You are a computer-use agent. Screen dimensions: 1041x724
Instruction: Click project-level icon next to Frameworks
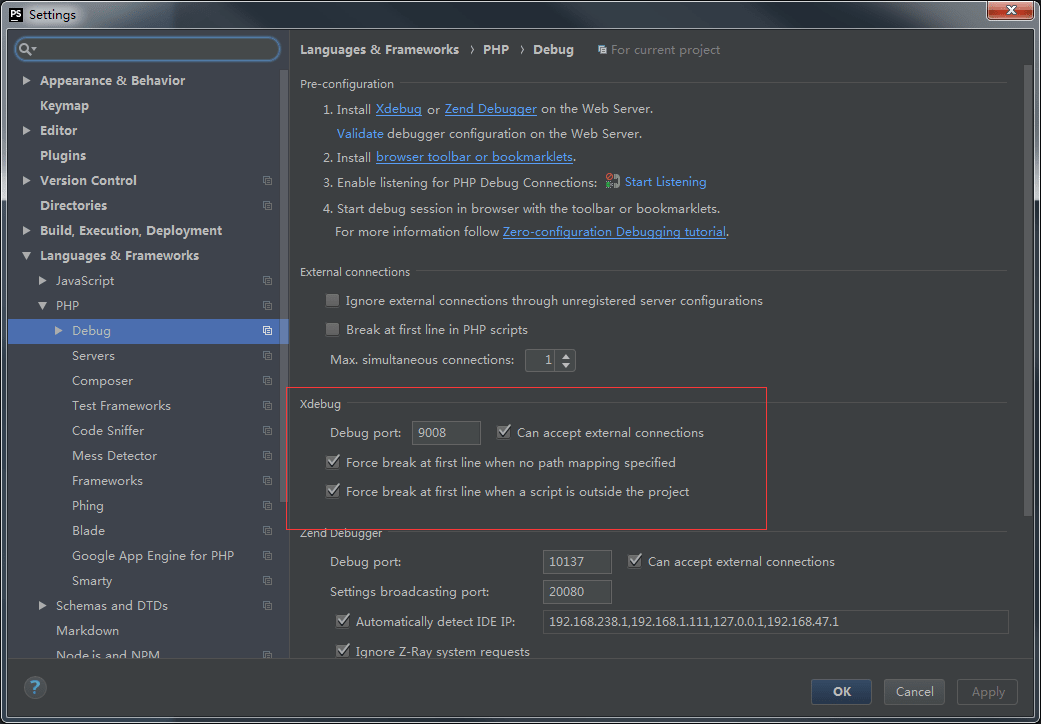coord(268,480)
